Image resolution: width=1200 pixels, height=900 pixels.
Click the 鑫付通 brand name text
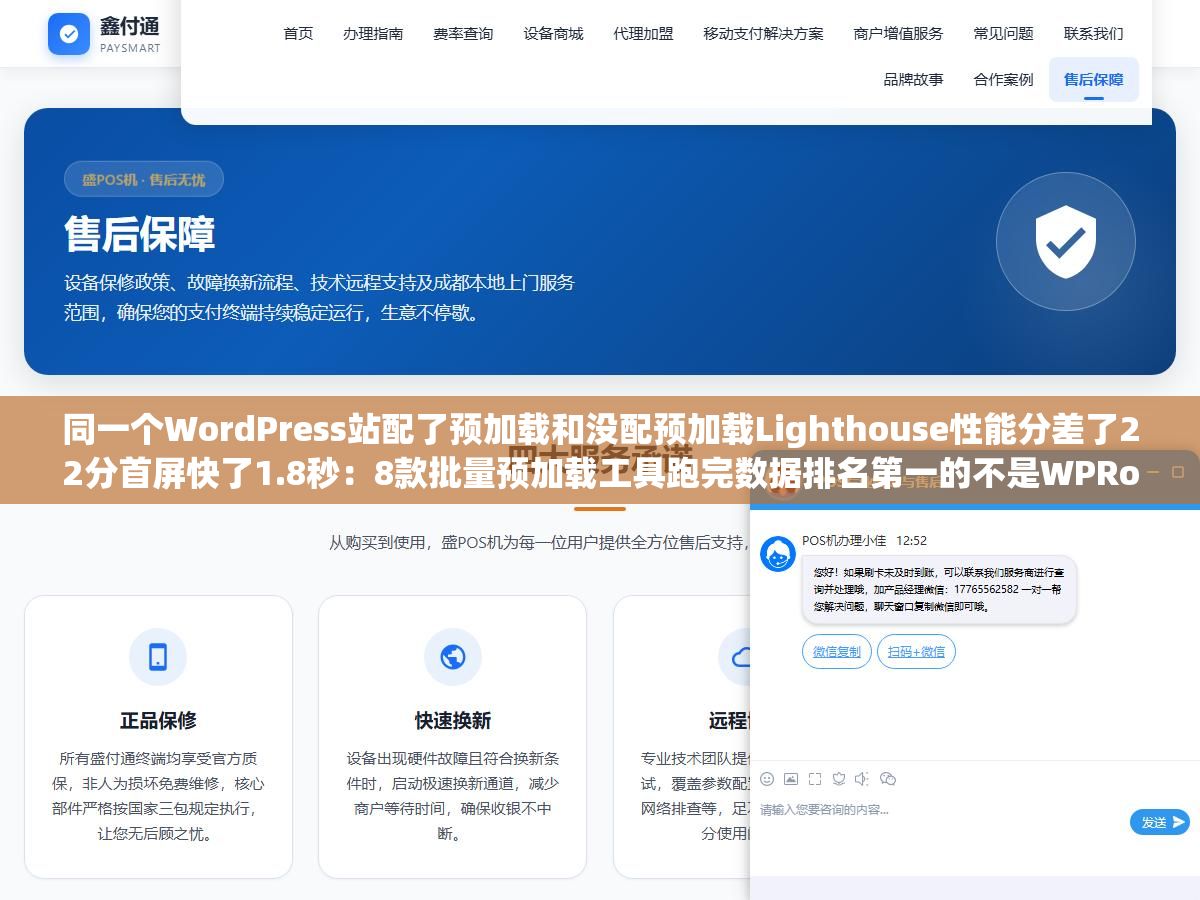click(129, 25)
